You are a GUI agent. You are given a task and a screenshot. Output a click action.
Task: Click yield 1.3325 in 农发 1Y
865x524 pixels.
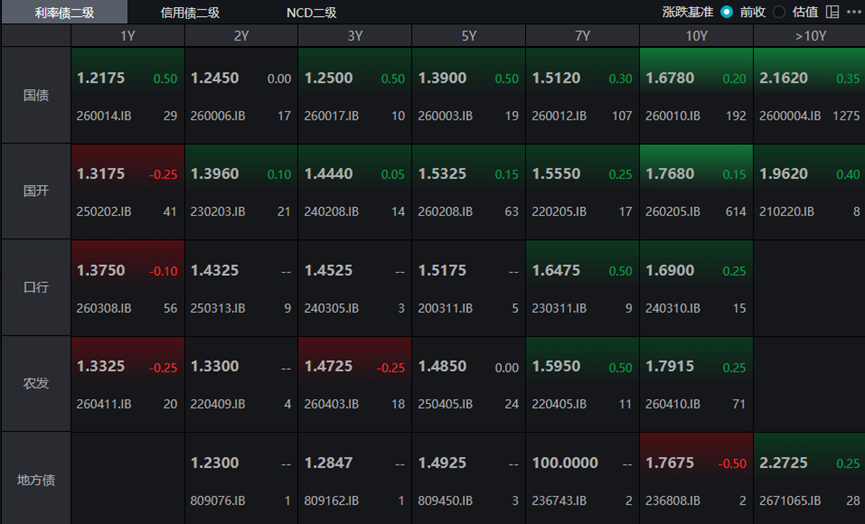[100, 366]
